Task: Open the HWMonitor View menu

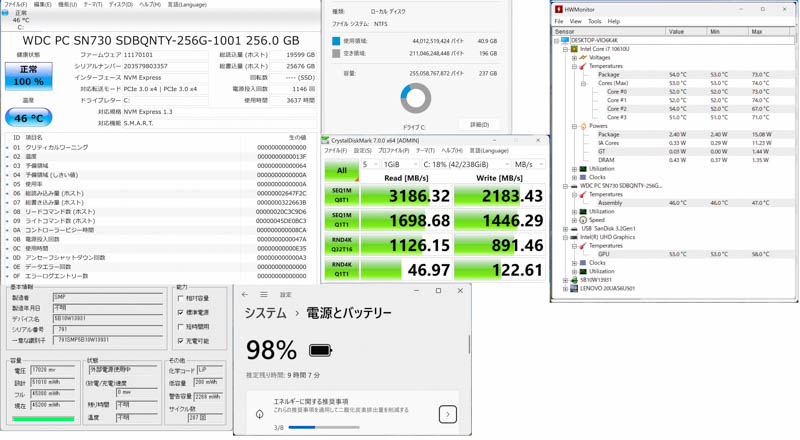Action: click(575, 21)
